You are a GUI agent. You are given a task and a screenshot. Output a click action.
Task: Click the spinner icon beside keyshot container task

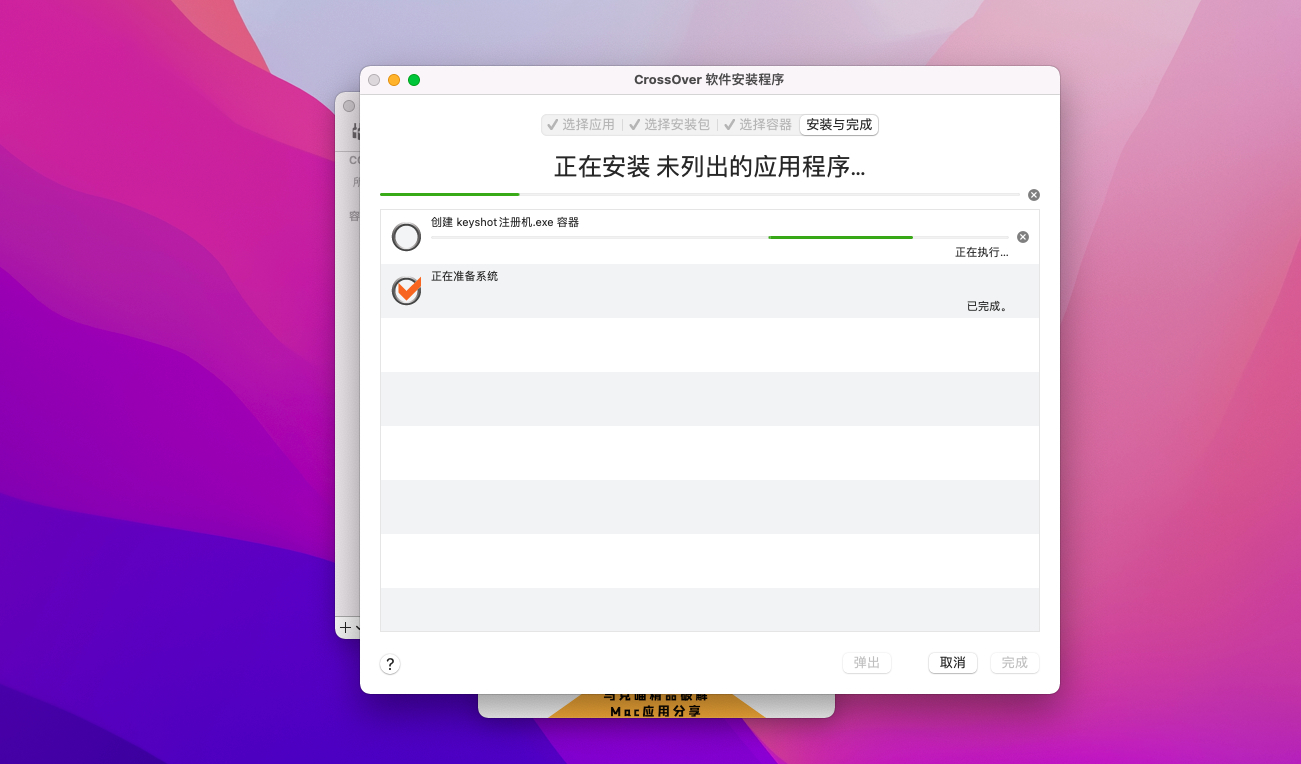click(406, 237)
